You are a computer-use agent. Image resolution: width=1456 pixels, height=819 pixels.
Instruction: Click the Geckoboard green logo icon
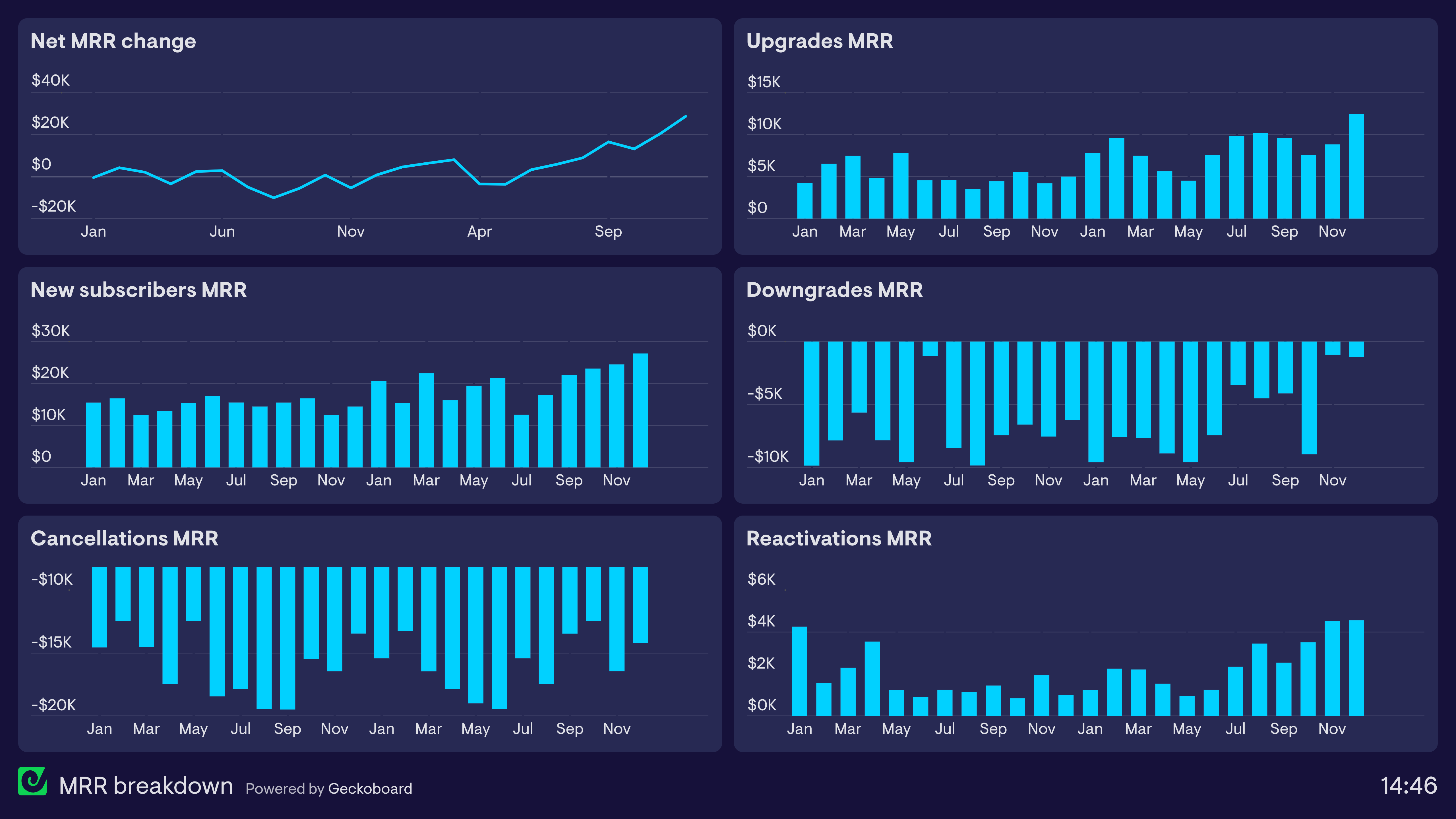(32, 781)
